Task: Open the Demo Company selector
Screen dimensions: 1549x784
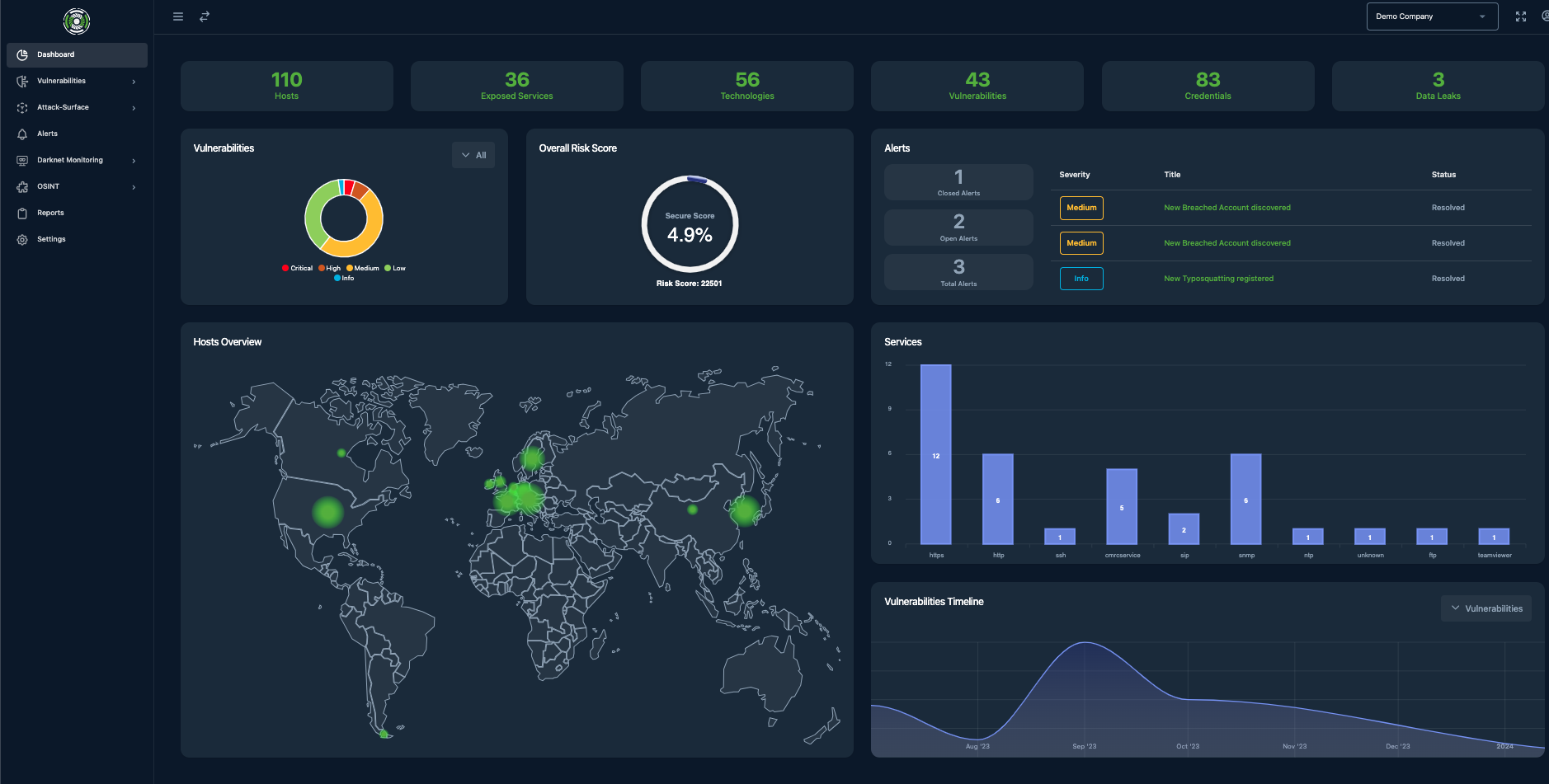Action: 1431,16
